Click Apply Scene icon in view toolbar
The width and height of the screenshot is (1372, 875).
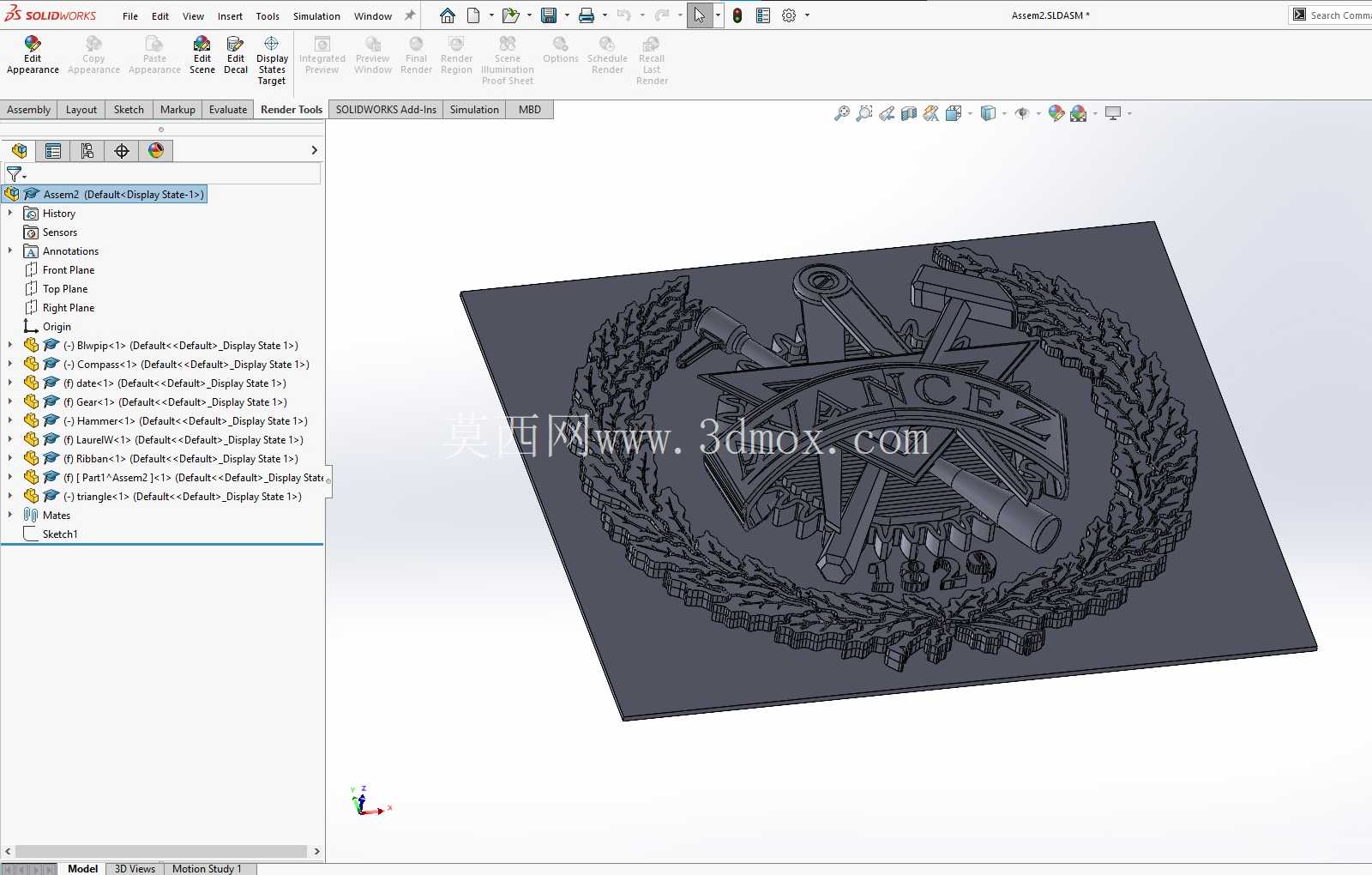pyautogui.click(x=1079, y=113)
